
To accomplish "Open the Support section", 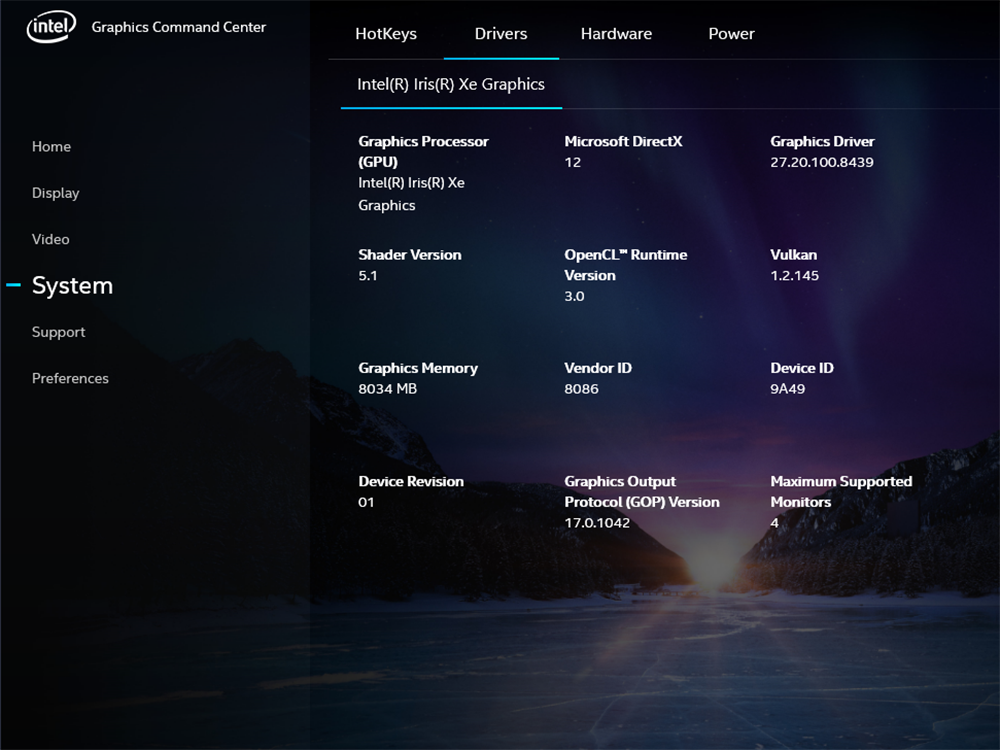I will 58,332.
